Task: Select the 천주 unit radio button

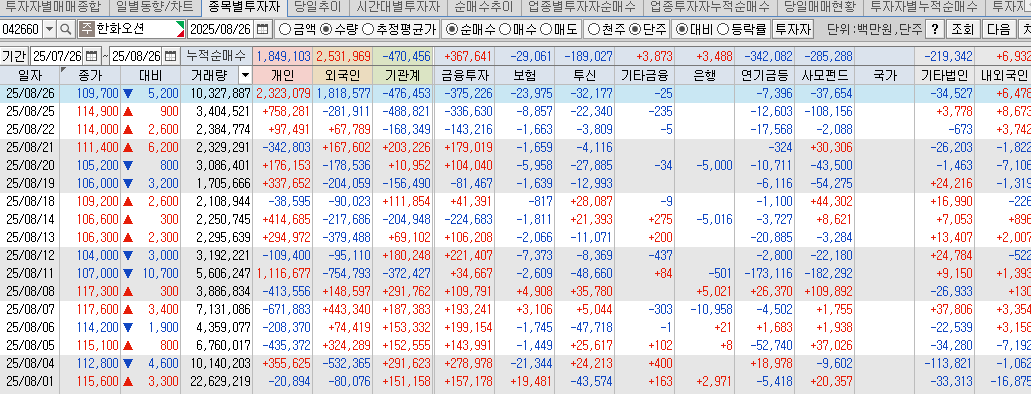Action: click(x=593, y=30)
